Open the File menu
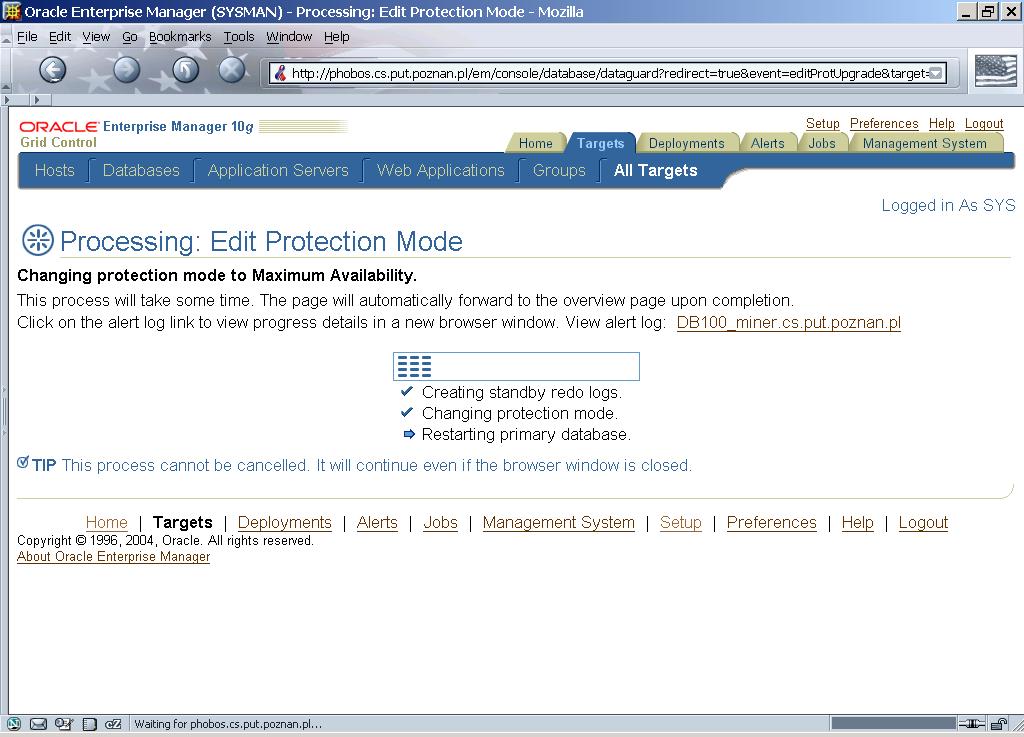The height and width of the screenshot is (737, 1024). point(27,37)
